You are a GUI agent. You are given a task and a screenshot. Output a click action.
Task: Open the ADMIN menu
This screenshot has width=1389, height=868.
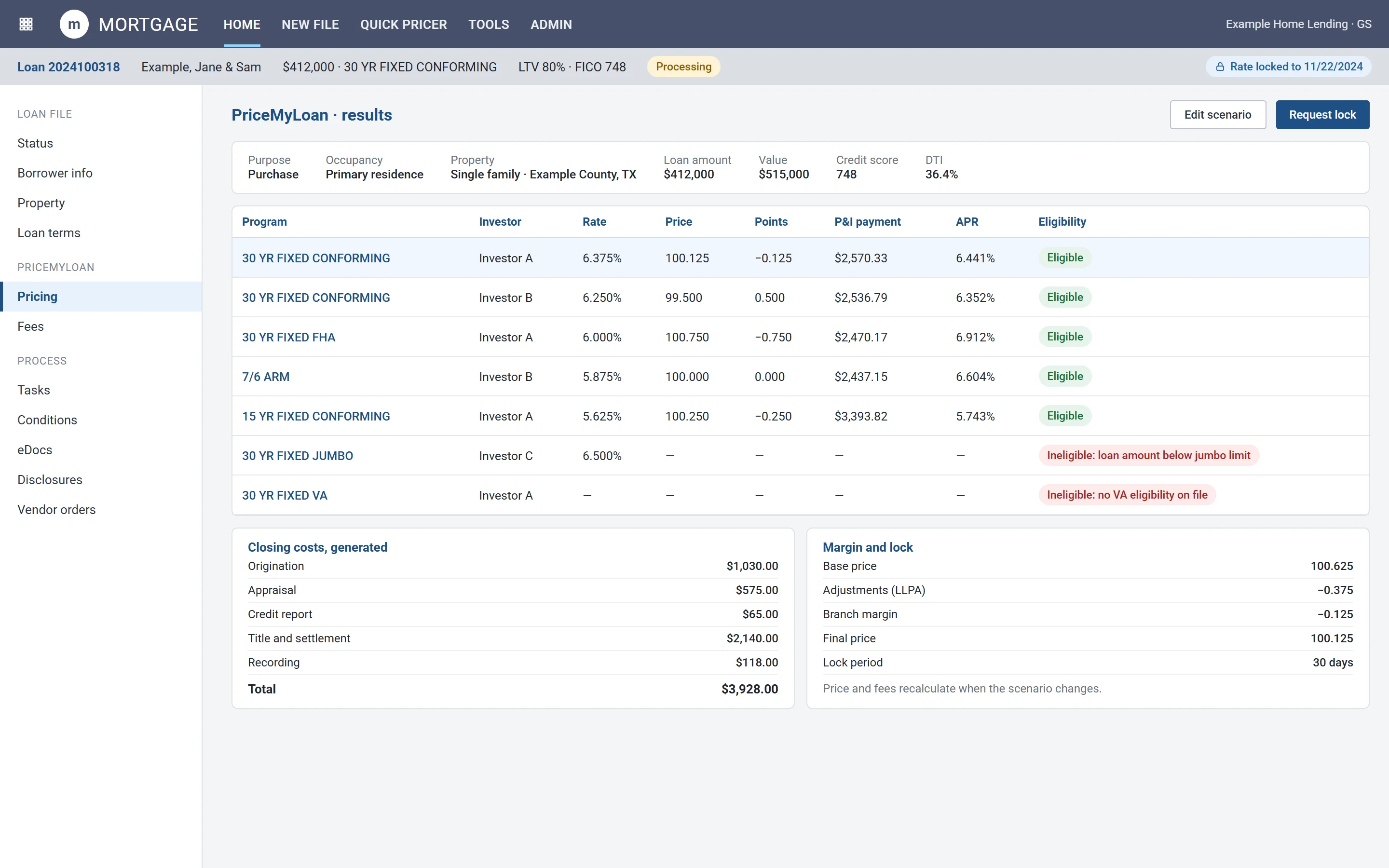pos(551,24)
